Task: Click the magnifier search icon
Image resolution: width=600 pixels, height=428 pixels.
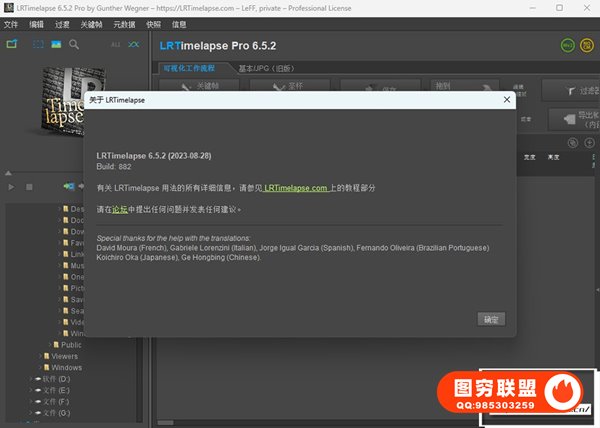Action: coord(74,45)
